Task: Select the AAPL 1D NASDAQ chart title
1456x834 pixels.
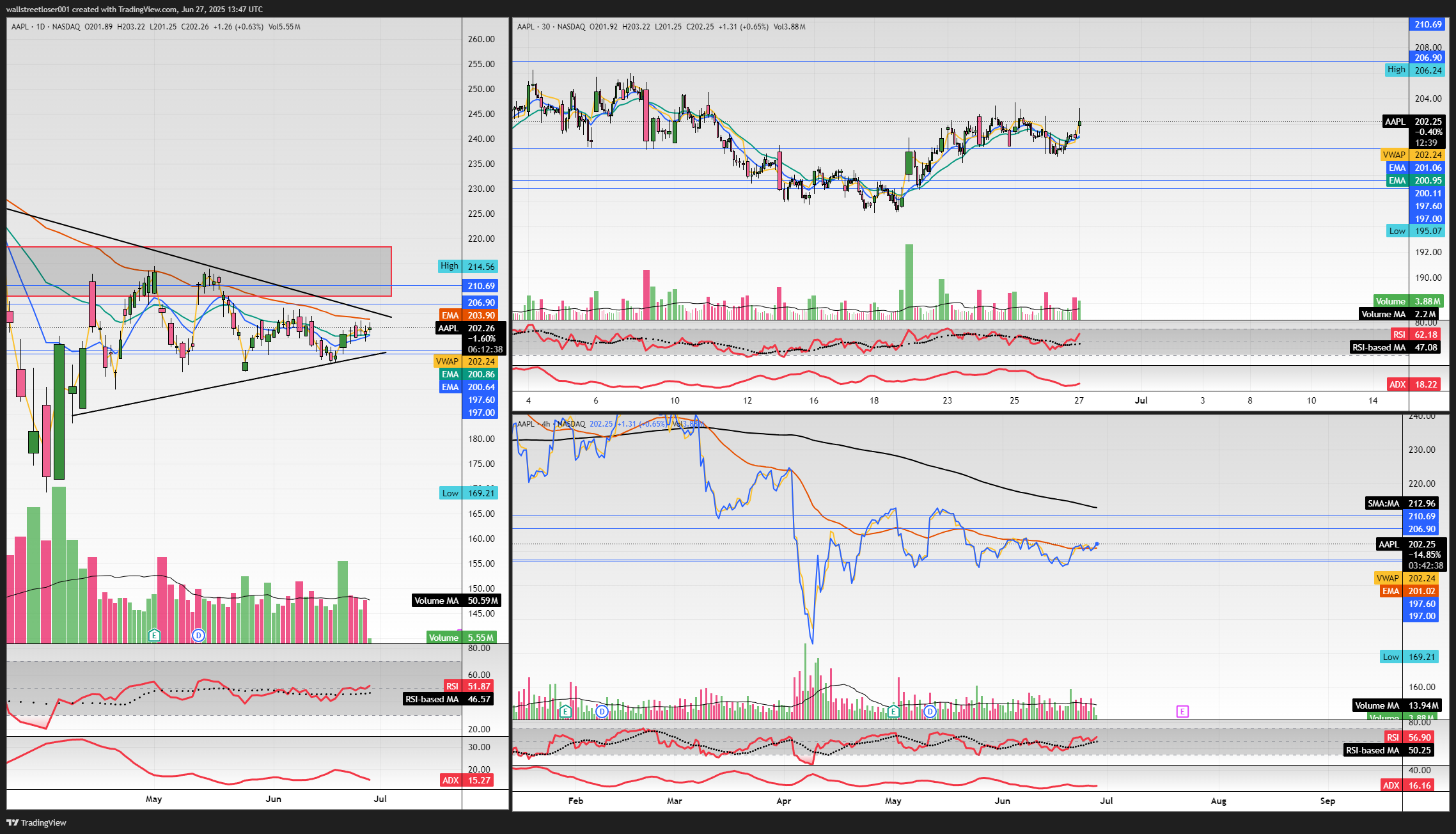Action: (46, 27)
